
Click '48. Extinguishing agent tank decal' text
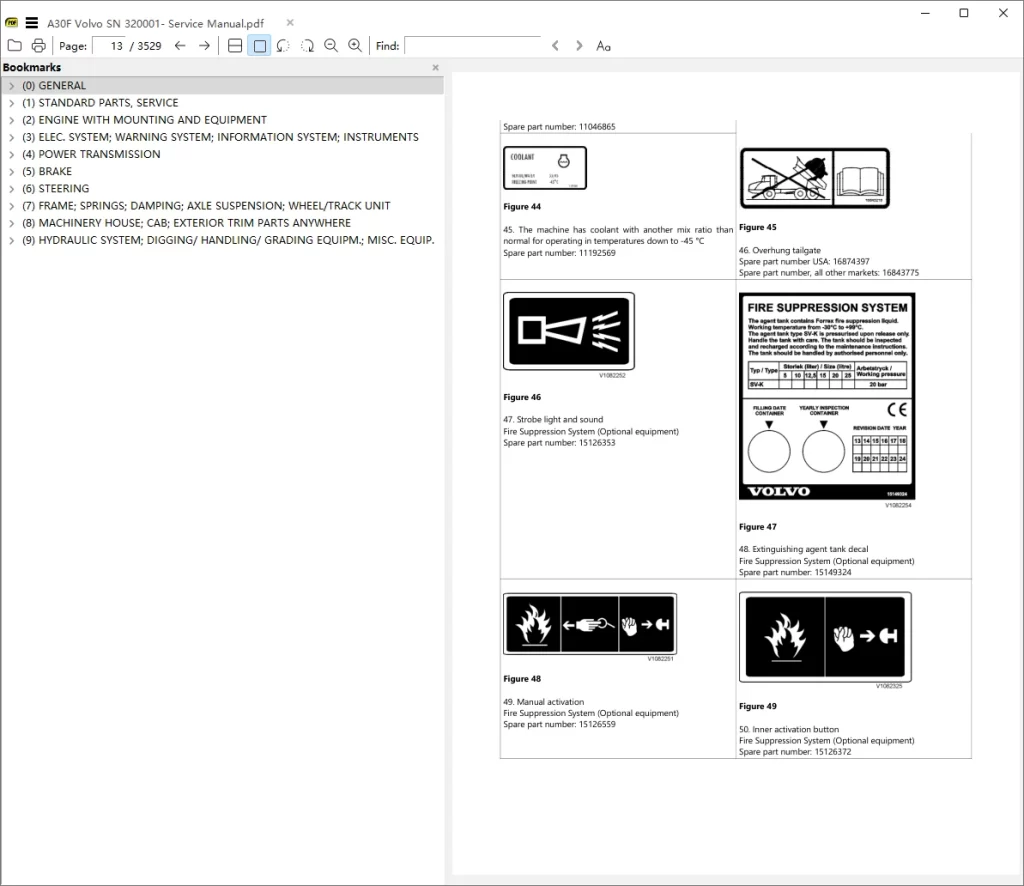(803, 549)
